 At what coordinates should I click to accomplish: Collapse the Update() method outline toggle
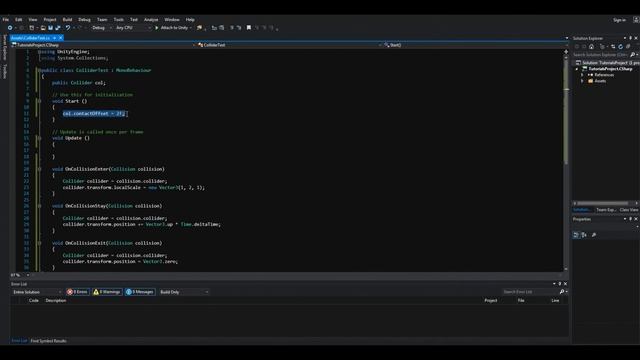tap(39, 138)
